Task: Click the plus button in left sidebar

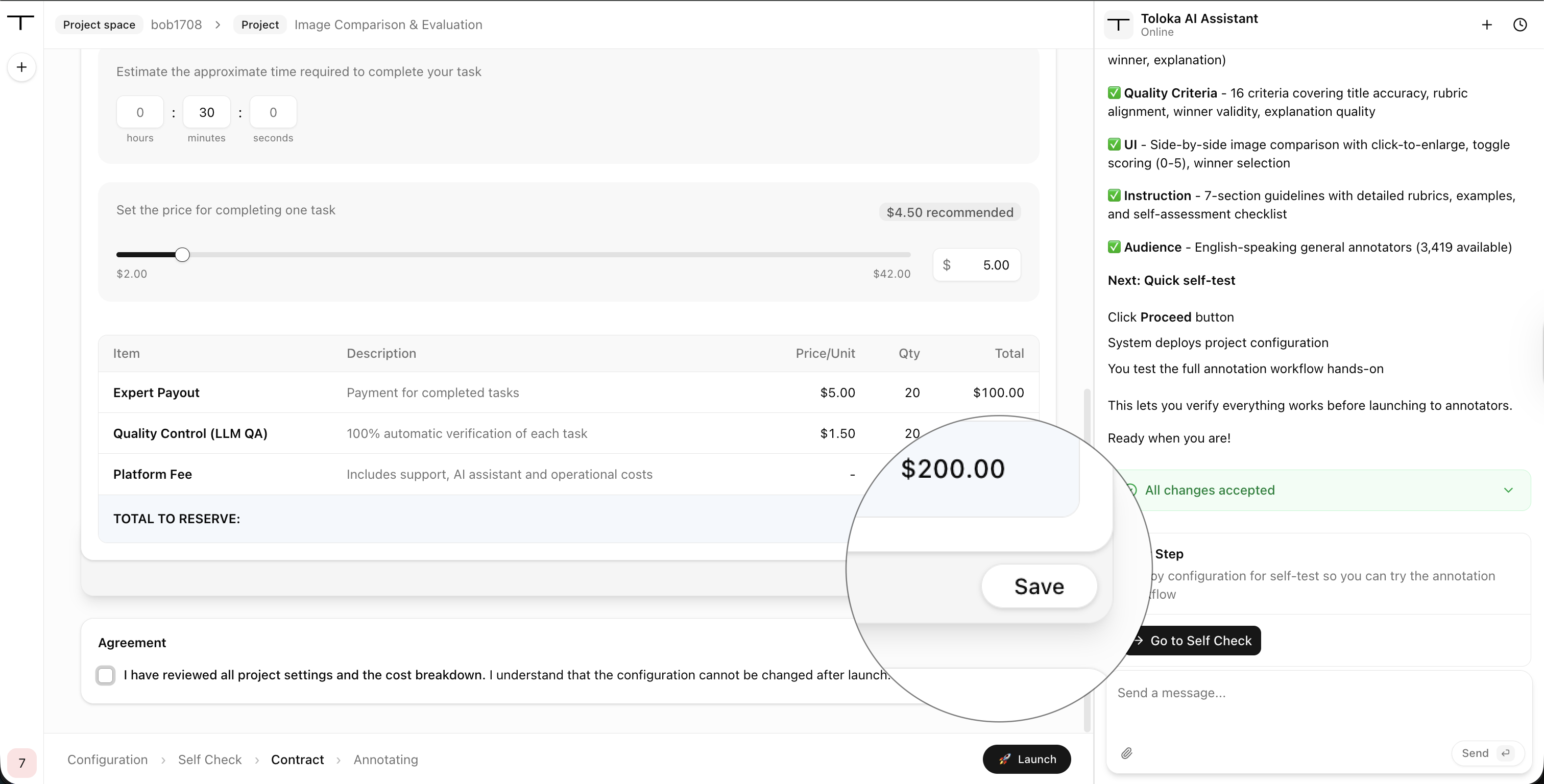Action: 21,67
